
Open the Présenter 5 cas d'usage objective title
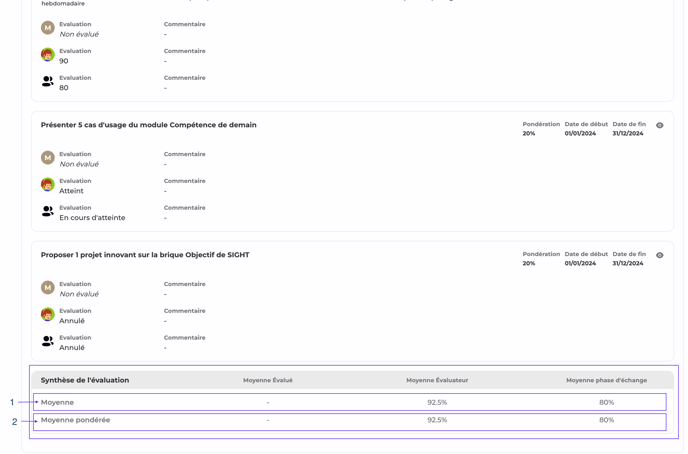[x=148, y=125]
